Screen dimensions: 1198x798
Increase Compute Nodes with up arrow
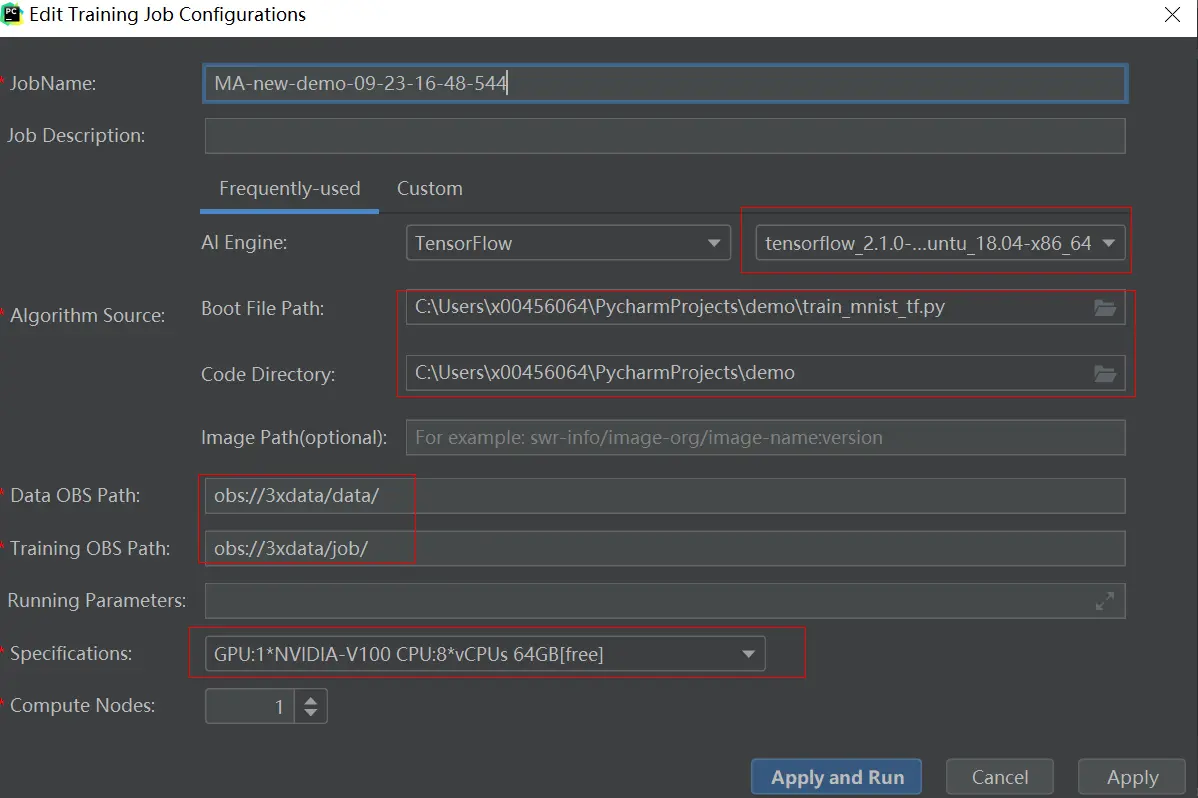point(311,700)
